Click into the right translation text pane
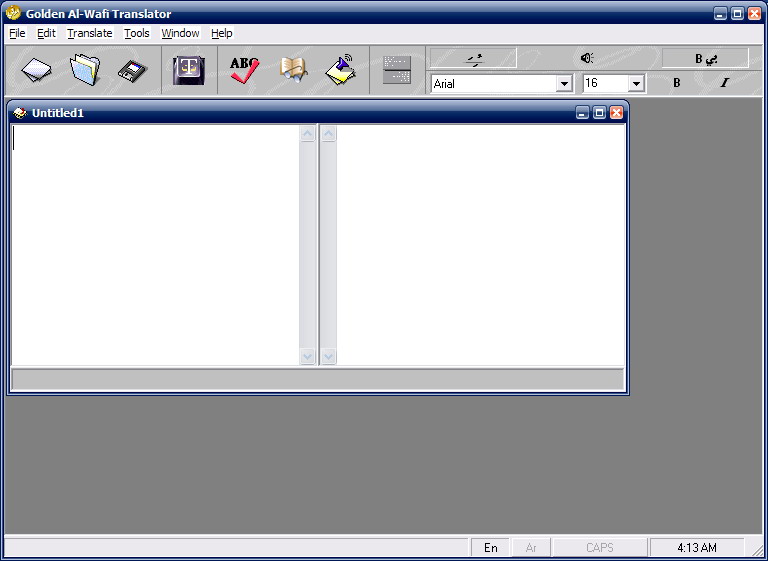 [481, 244]
